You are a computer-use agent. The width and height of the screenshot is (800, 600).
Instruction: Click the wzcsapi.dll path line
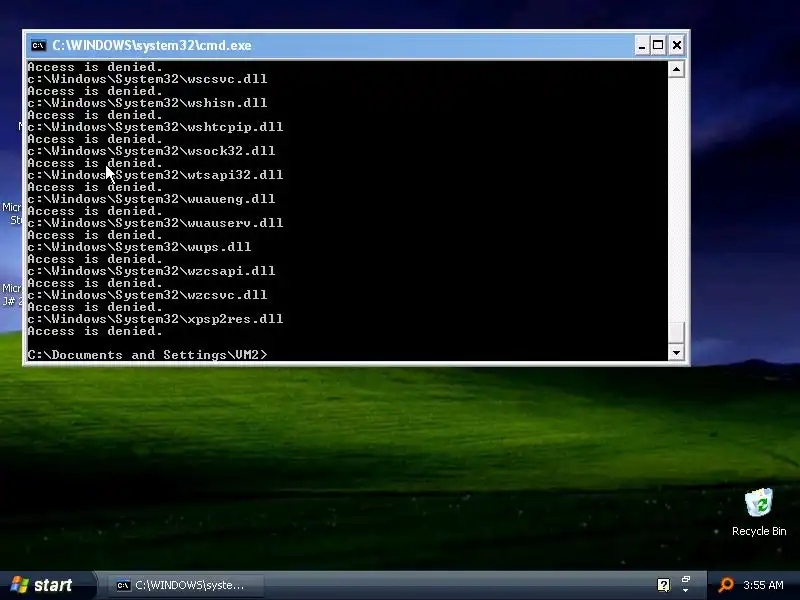[152, 271]
